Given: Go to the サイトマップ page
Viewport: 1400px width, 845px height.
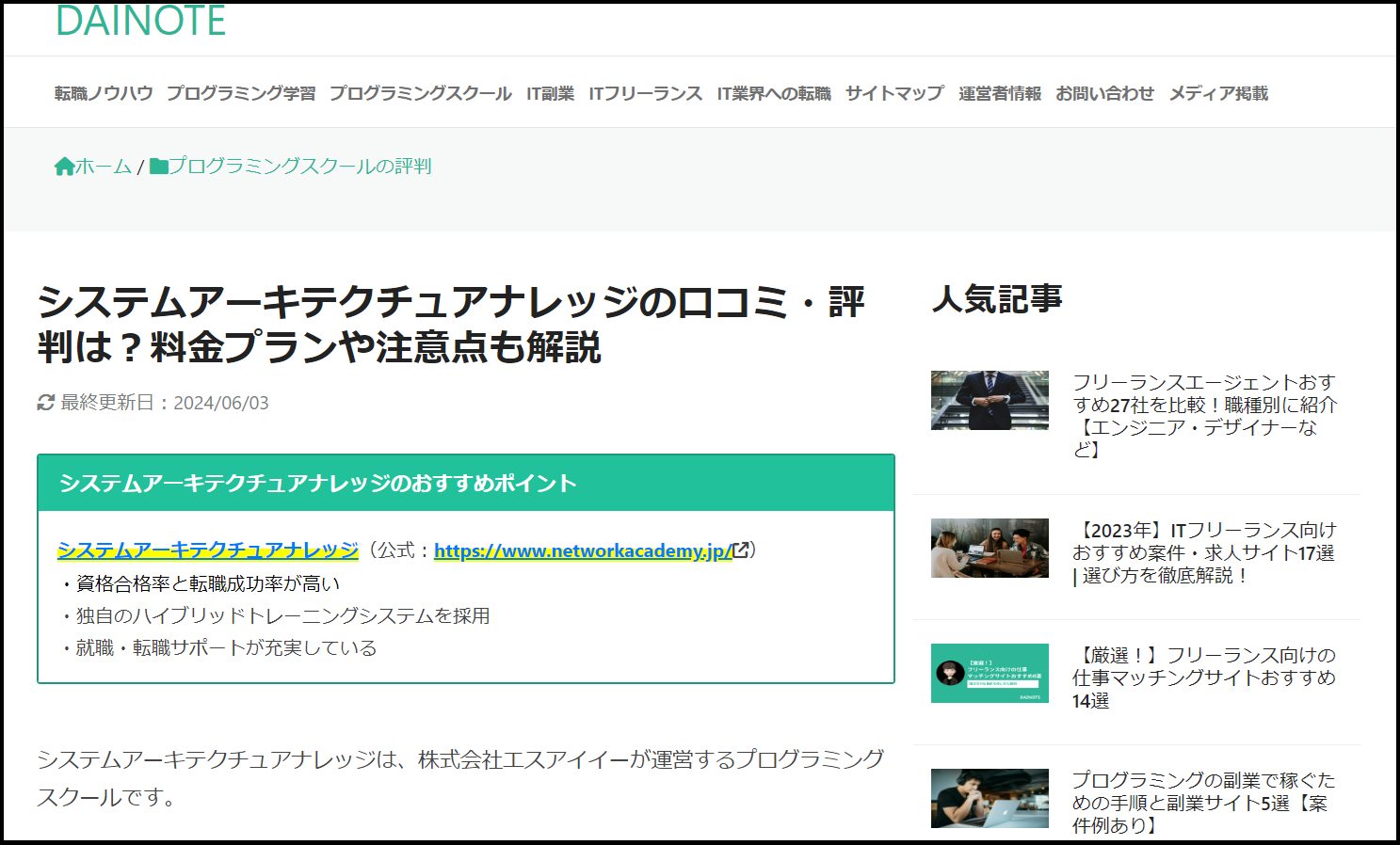Looking at the screenshot, I should click(x=894, y=93).
